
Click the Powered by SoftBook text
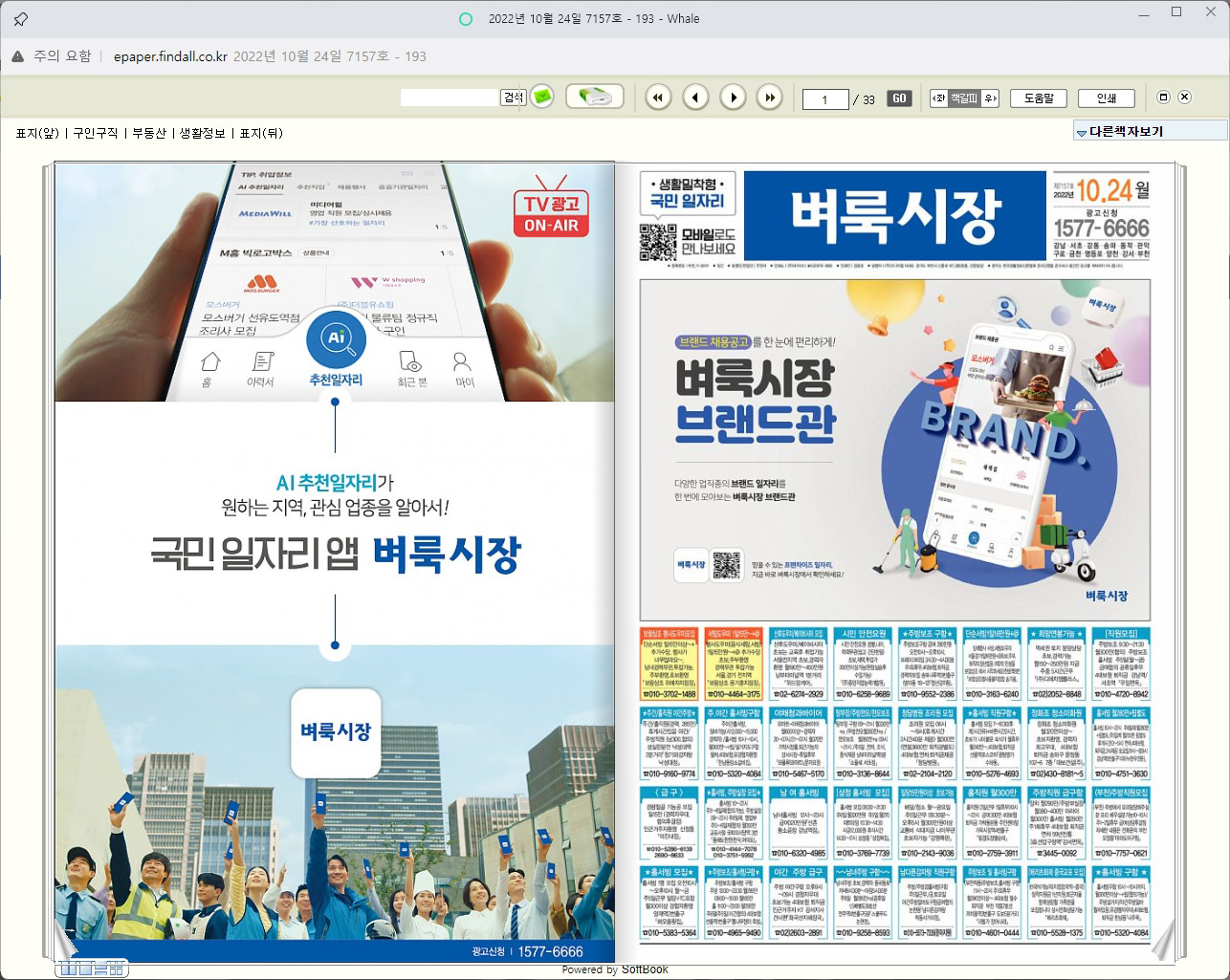click(615, 969)
